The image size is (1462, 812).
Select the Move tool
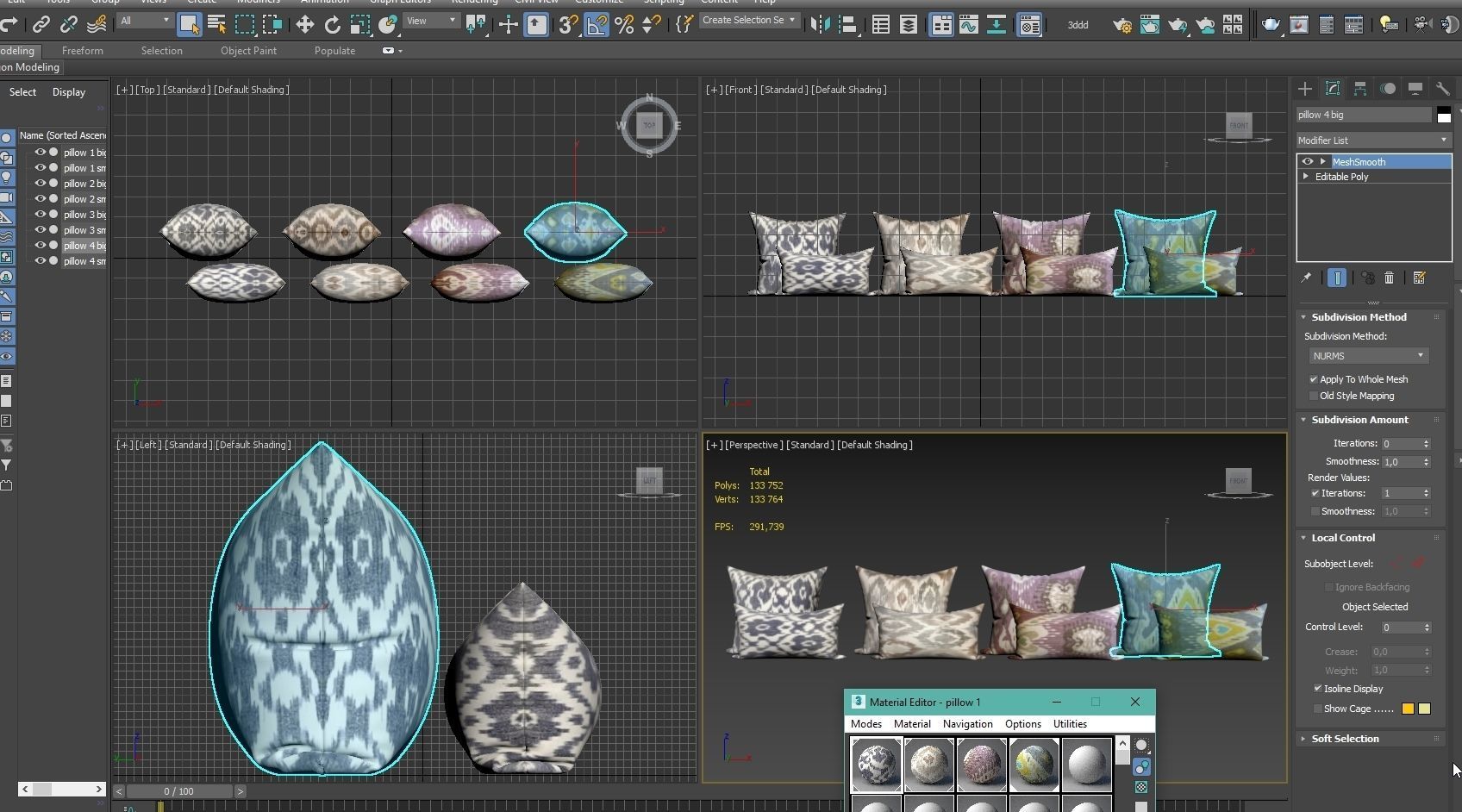click(304, 24)
